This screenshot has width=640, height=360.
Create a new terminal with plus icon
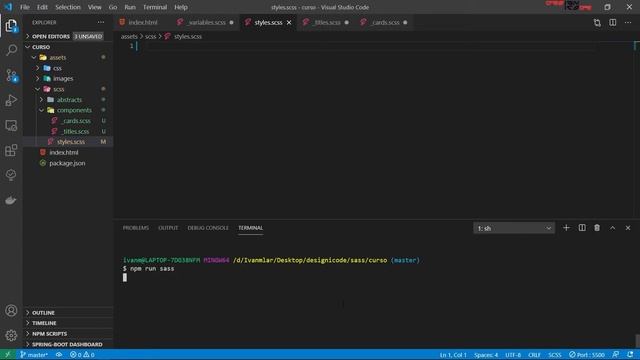(566, 228)
